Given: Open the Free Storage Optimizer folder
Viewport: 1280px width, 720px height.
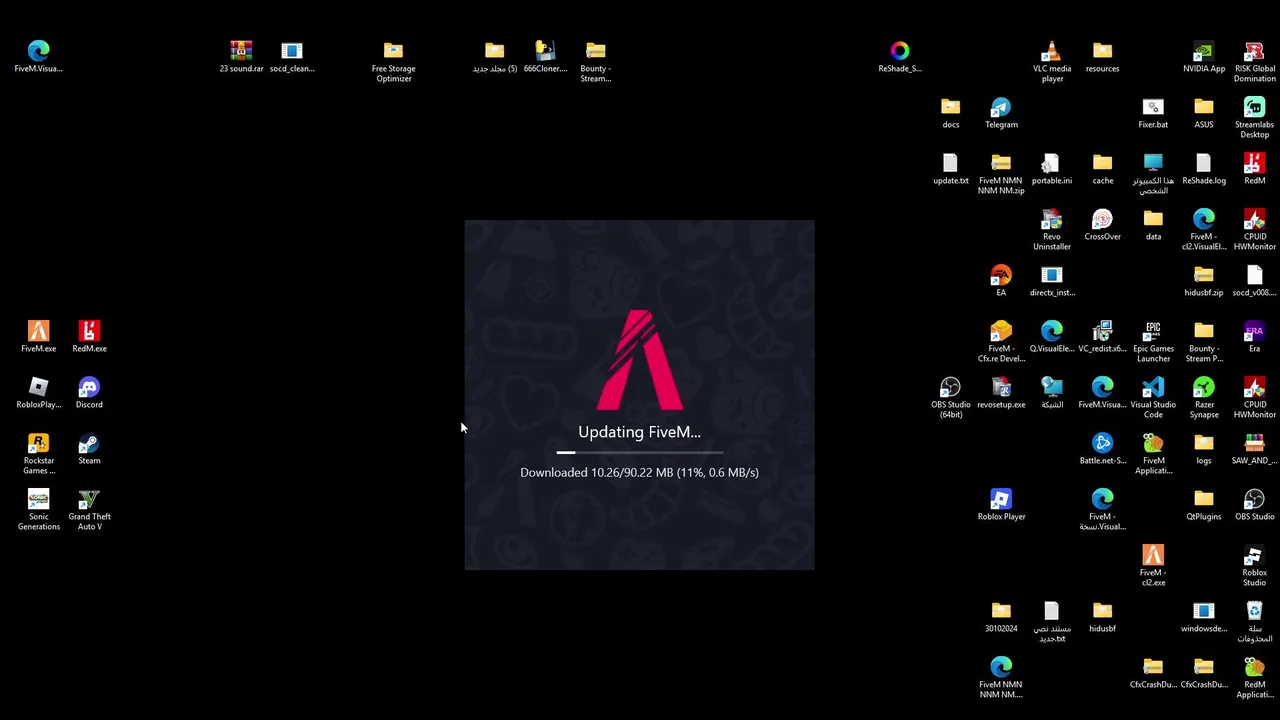Looking at the screenshot, I should [393, 61].
